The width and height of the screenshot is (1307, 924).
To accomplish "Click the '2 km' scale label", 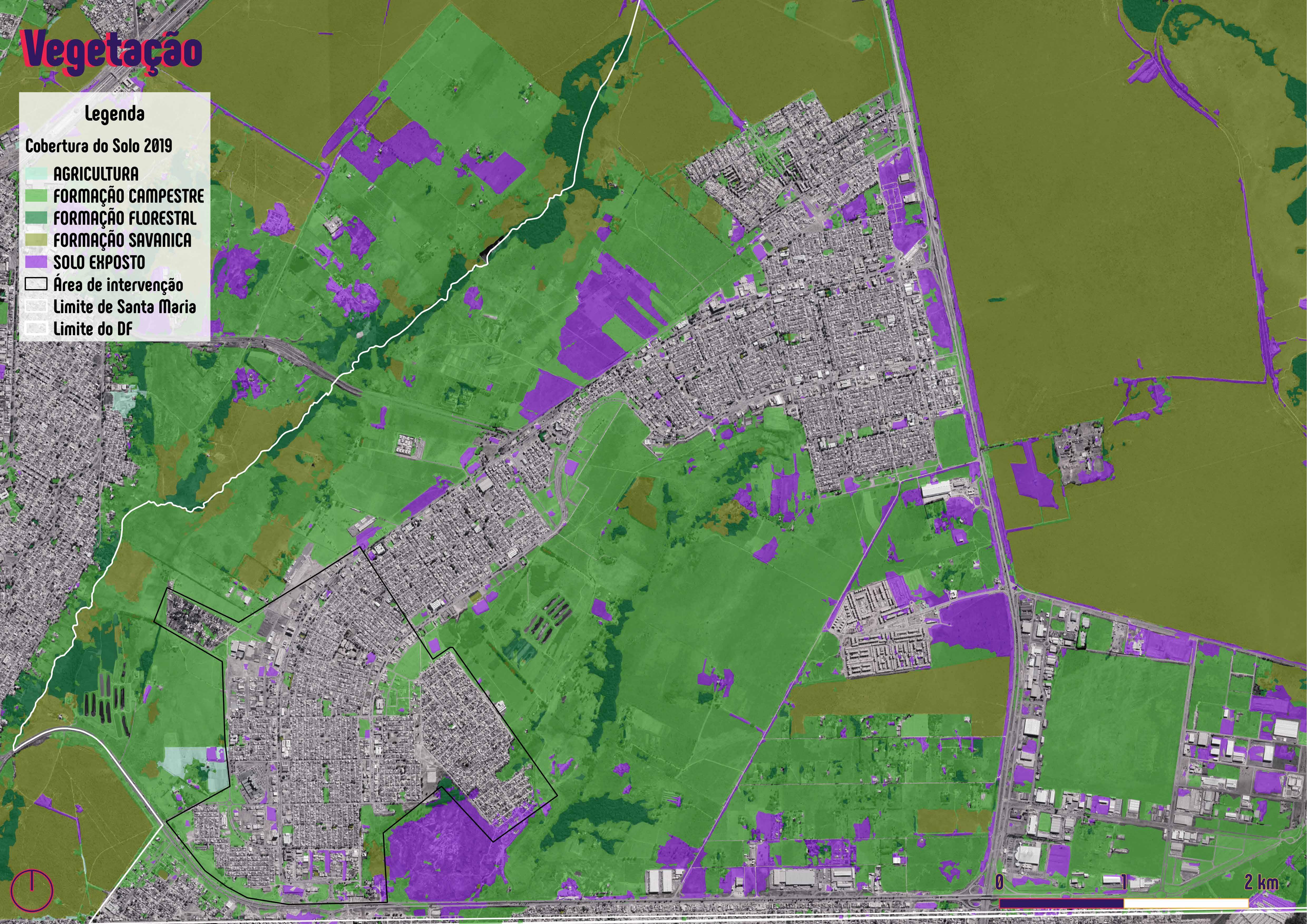I will (x=1261, y=882).
